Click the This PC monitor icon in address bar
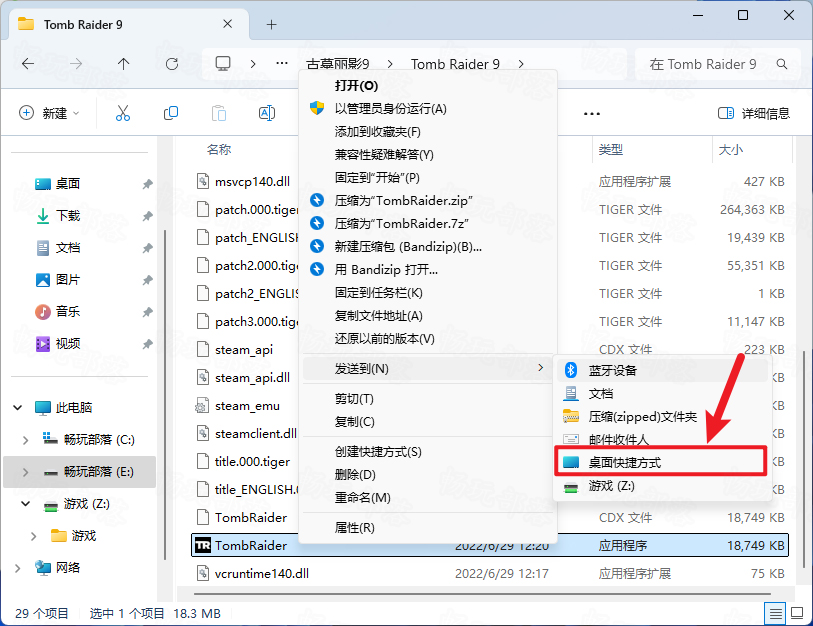Viewport: 813px width, 626px height. coord(223,64)
